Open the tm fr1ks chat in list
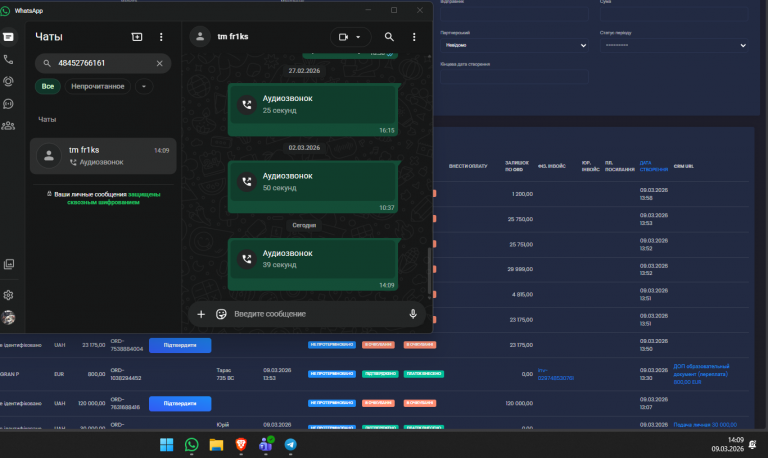Screen dimensions: 768x458 pos(103,156)
